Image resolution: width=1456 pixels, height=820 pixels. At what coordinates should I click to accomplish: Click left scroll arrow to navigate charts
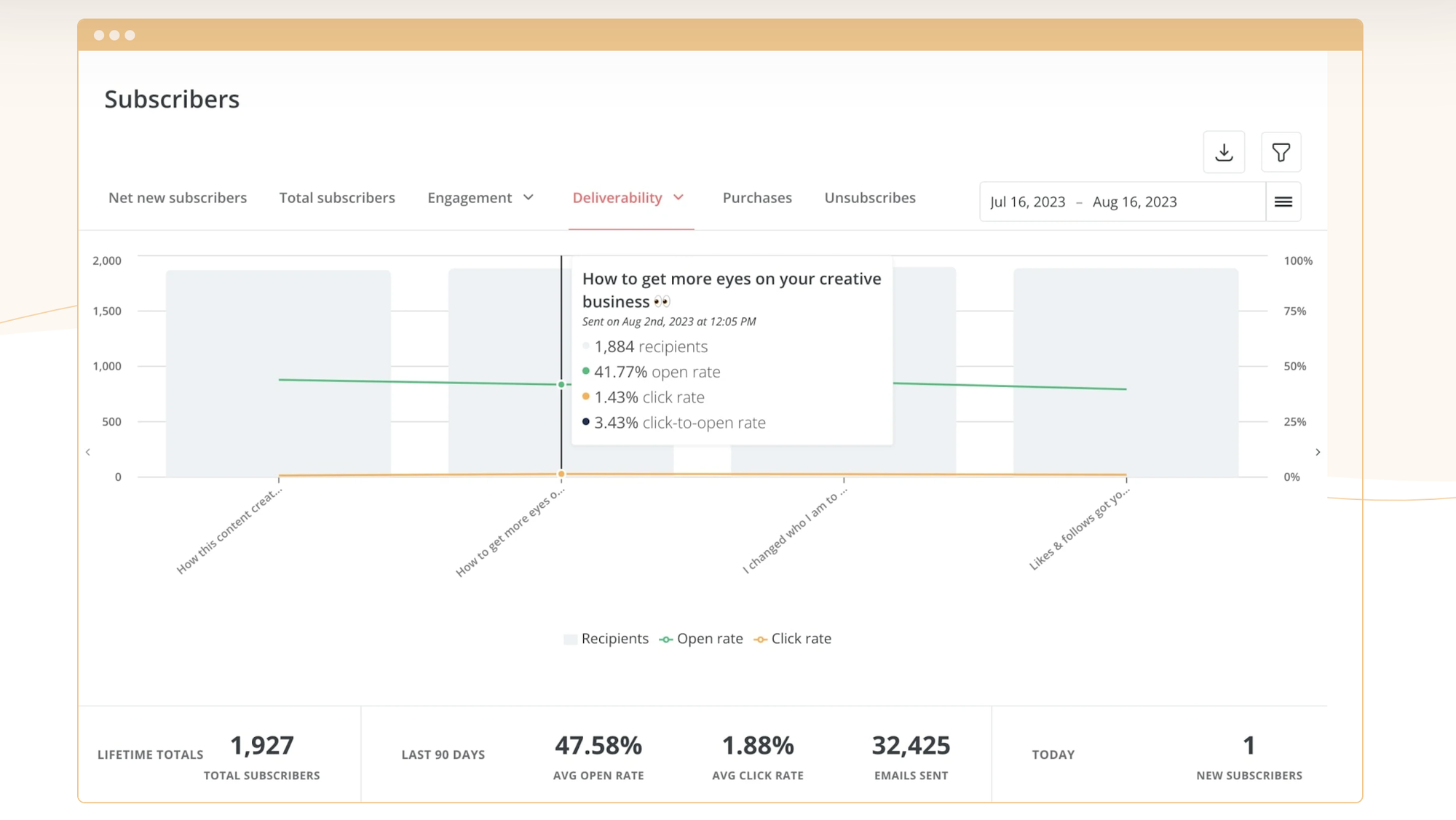(87, 452)
